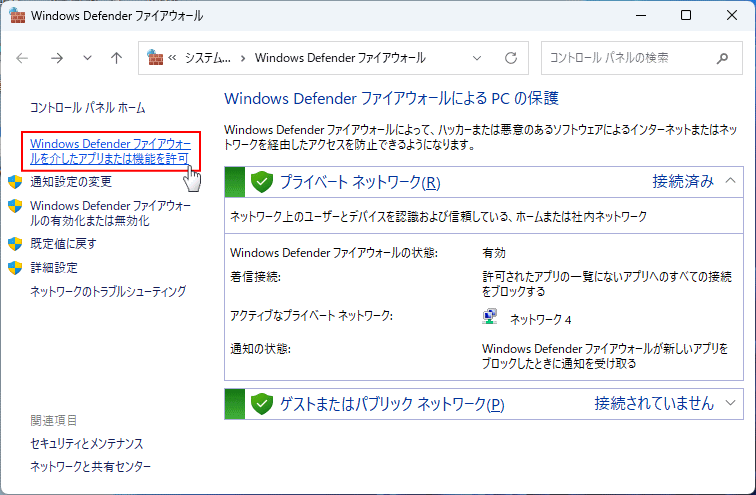Click ゲストまたはパブリック ネットワーク(P) heading
Screen dimensions: 756x495
click(x=392, y=404)
